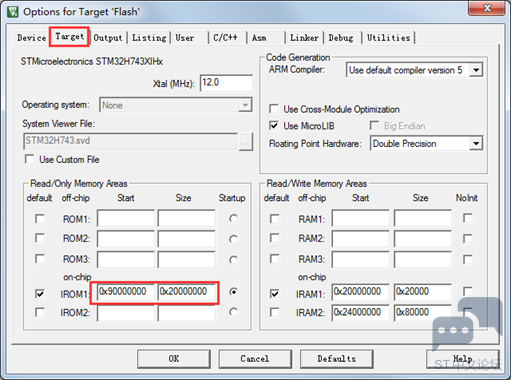Enable NoInit for RAM2
The width and height of the screenshot is (511, 380).
[468, 239]
